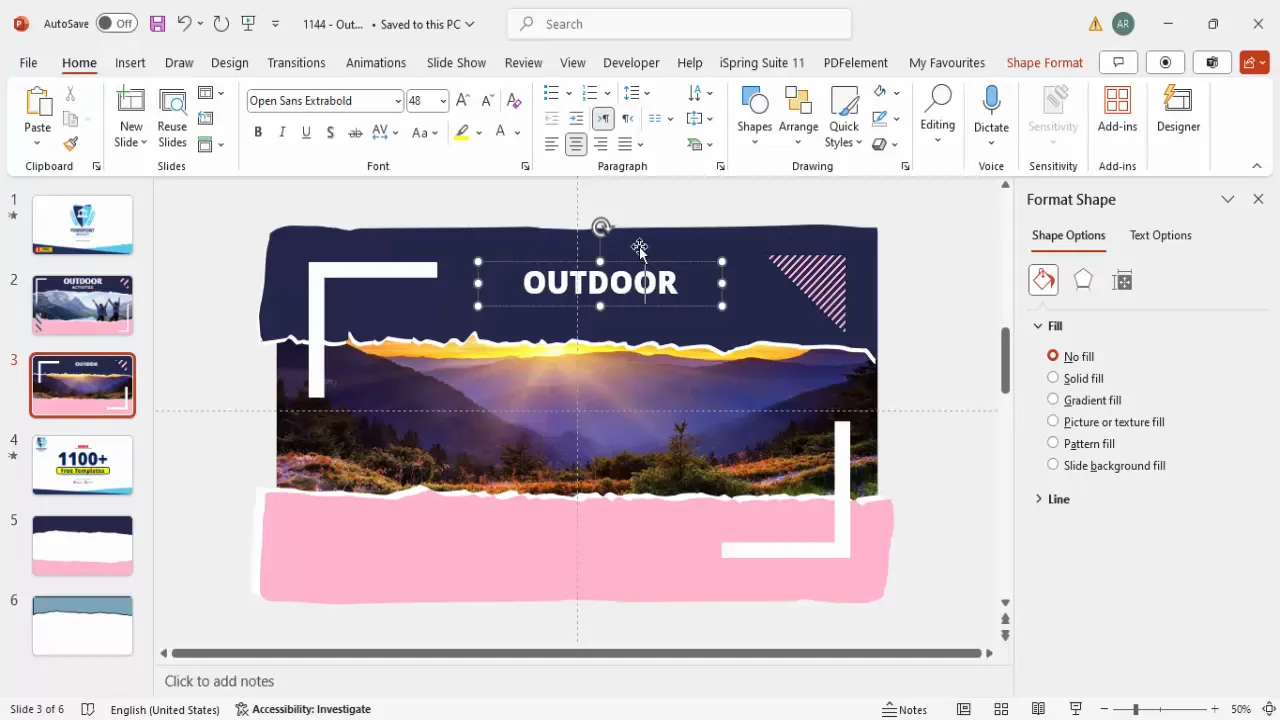
Task: Switch to Transitions ribbon tab
Action: (296, 62)
